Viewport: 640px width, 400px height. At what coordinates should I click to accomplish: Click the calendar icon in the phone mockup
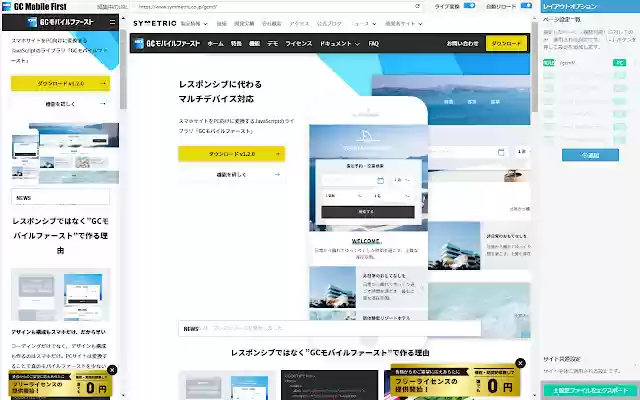(380, 180)
